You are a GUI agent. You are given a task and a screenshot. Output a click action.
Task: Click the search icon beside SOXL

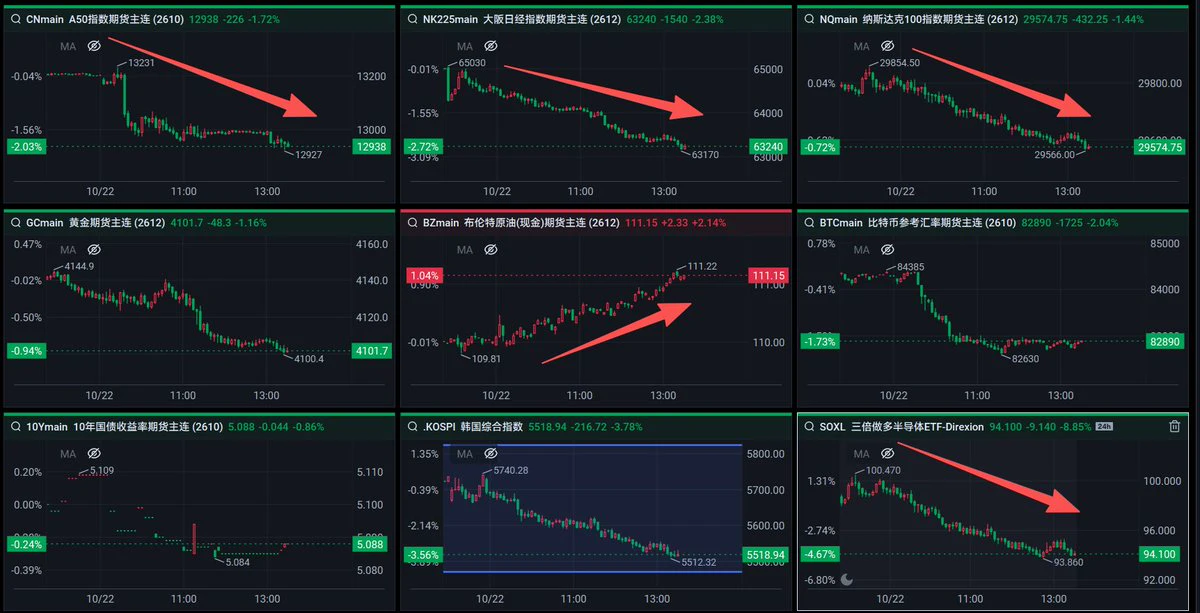coord(808,426)
